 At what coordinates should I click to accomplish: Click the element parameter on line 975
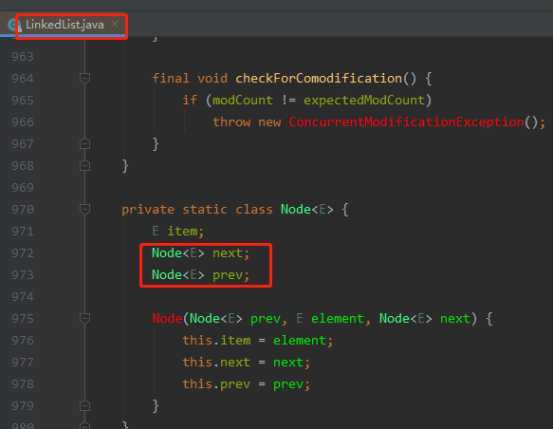tap(337, 319)
